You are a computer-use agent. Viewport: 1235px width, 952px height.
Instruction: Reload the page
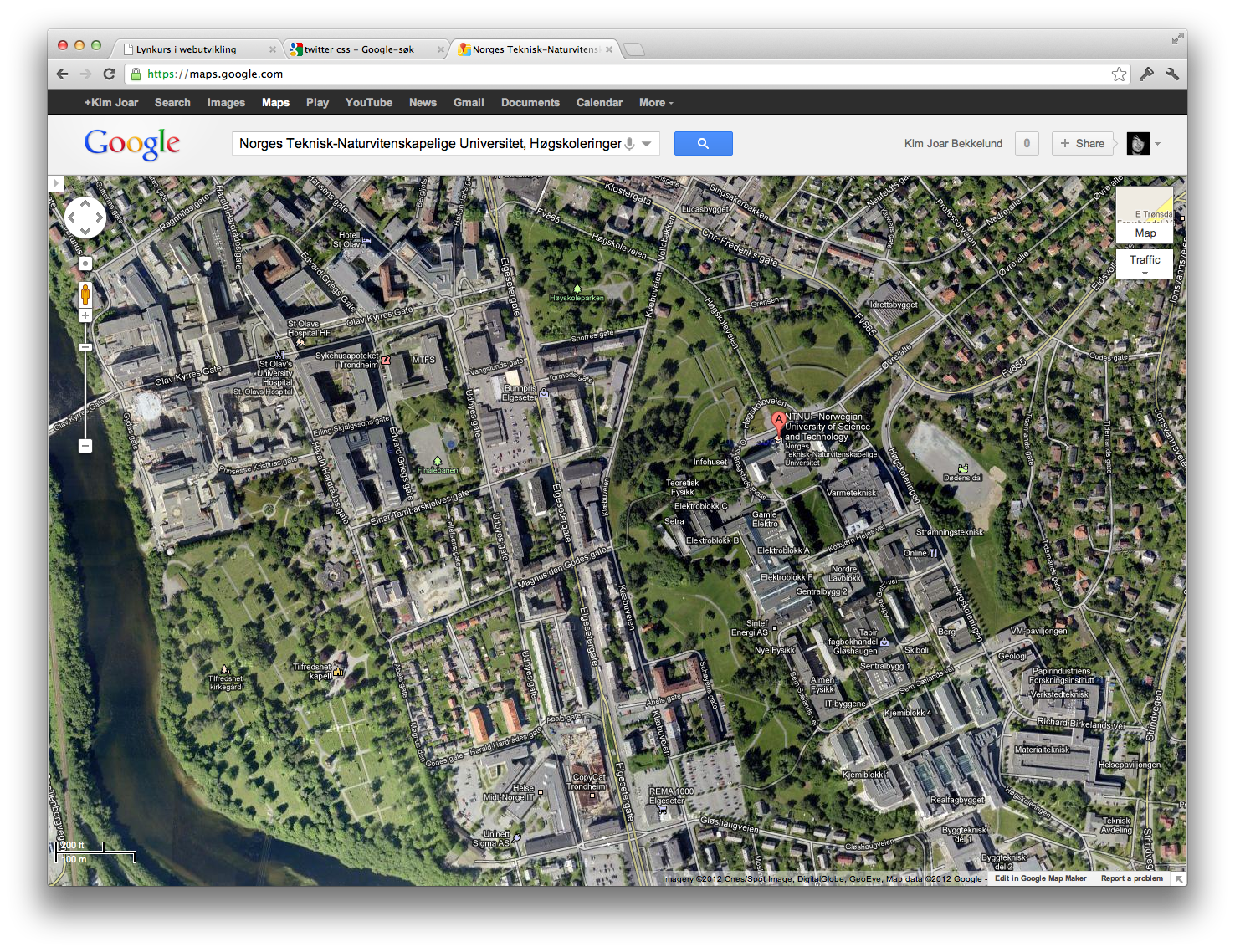pyautogui.click(x=109, y=74)
